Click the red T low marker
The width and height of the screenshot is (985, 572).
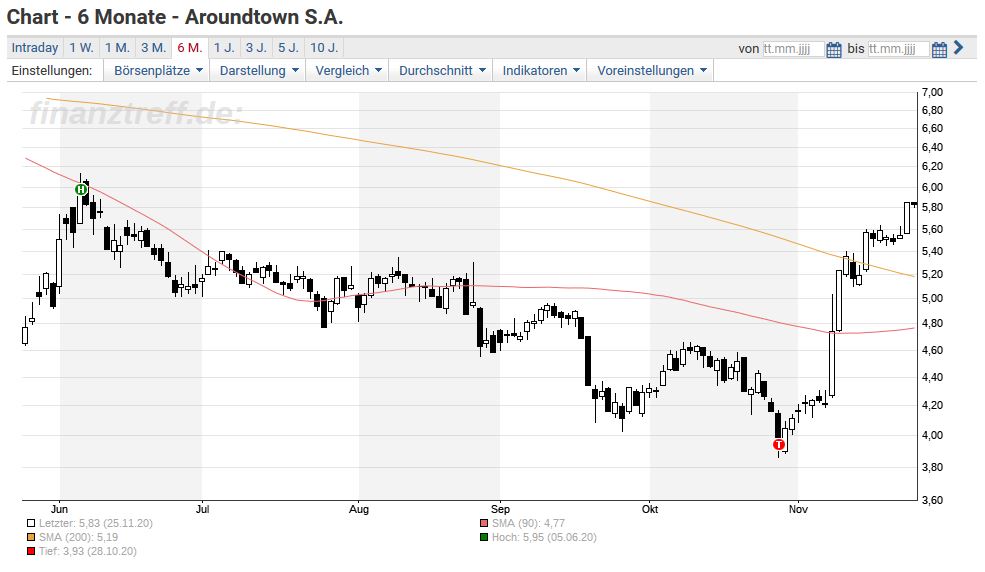click(779, 445)
